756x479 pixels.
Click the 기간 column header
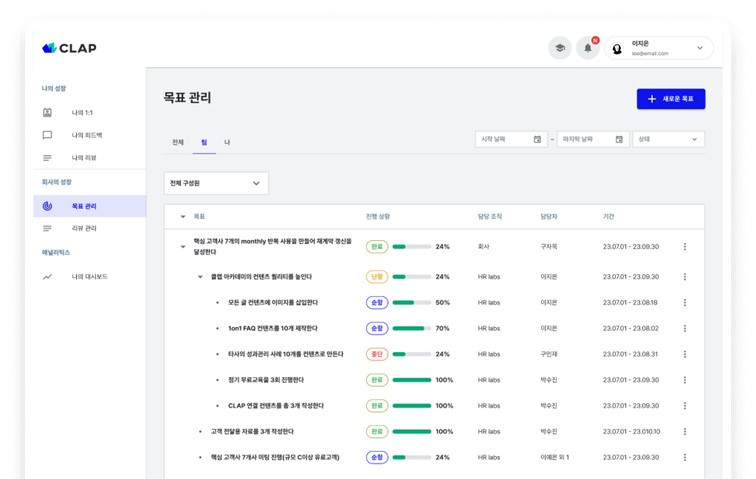pyautogui.click(x=608, y=217)
